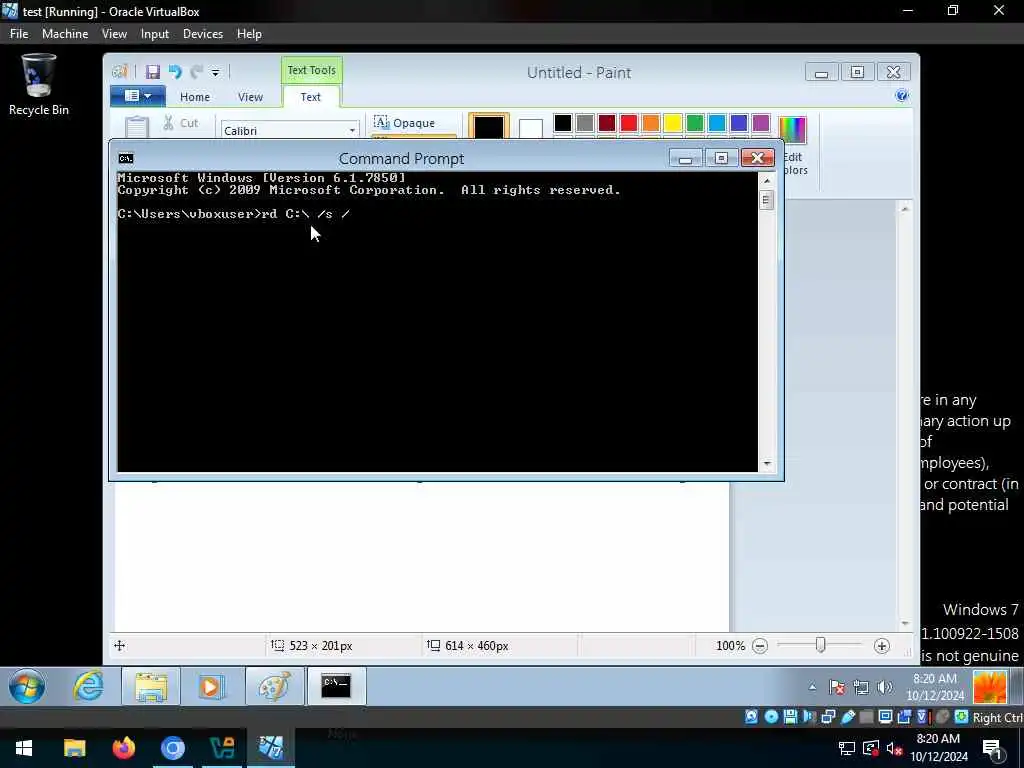
Task: Open the Customize Quick Access Toolbar dropdown
Action: [216, 72]
